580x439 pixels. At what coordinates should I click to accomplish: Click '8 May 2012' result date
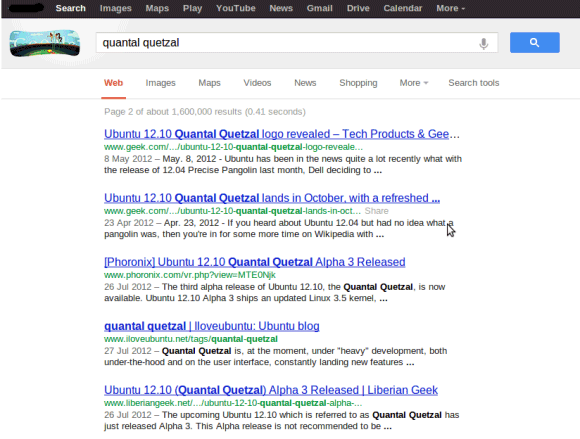(x=128, y=159)
